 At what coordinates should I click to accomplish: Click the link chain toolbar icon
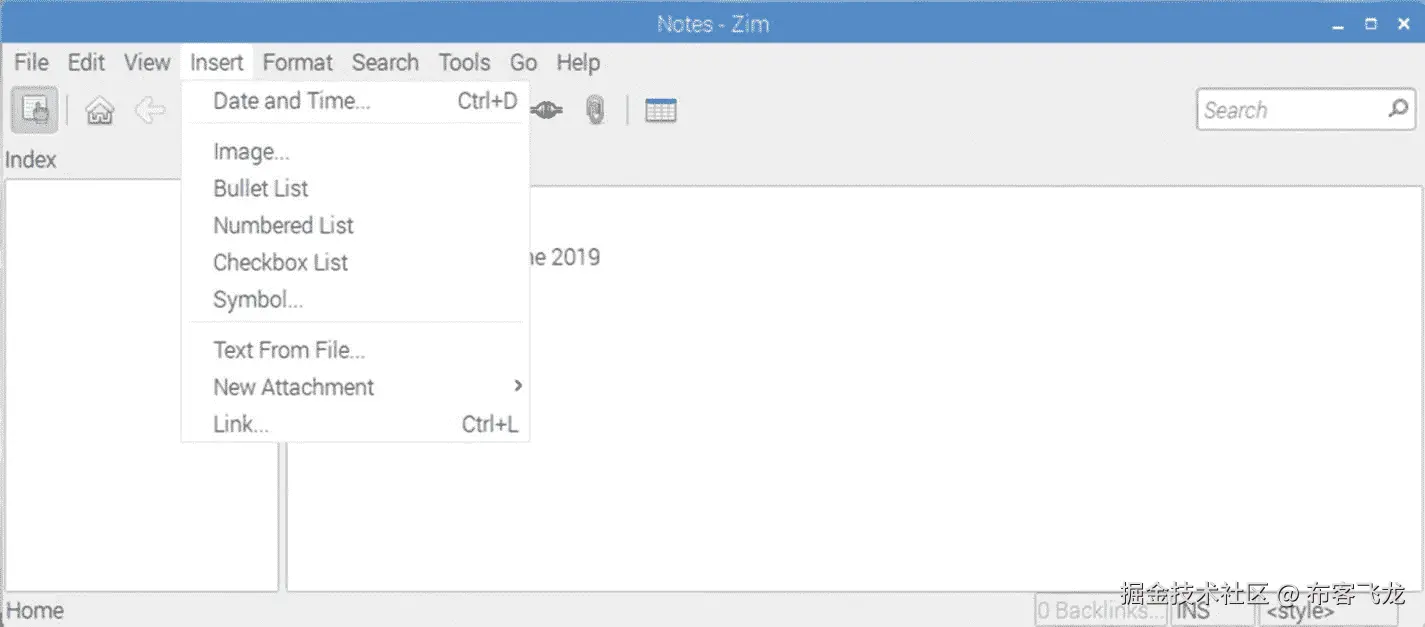547,110
